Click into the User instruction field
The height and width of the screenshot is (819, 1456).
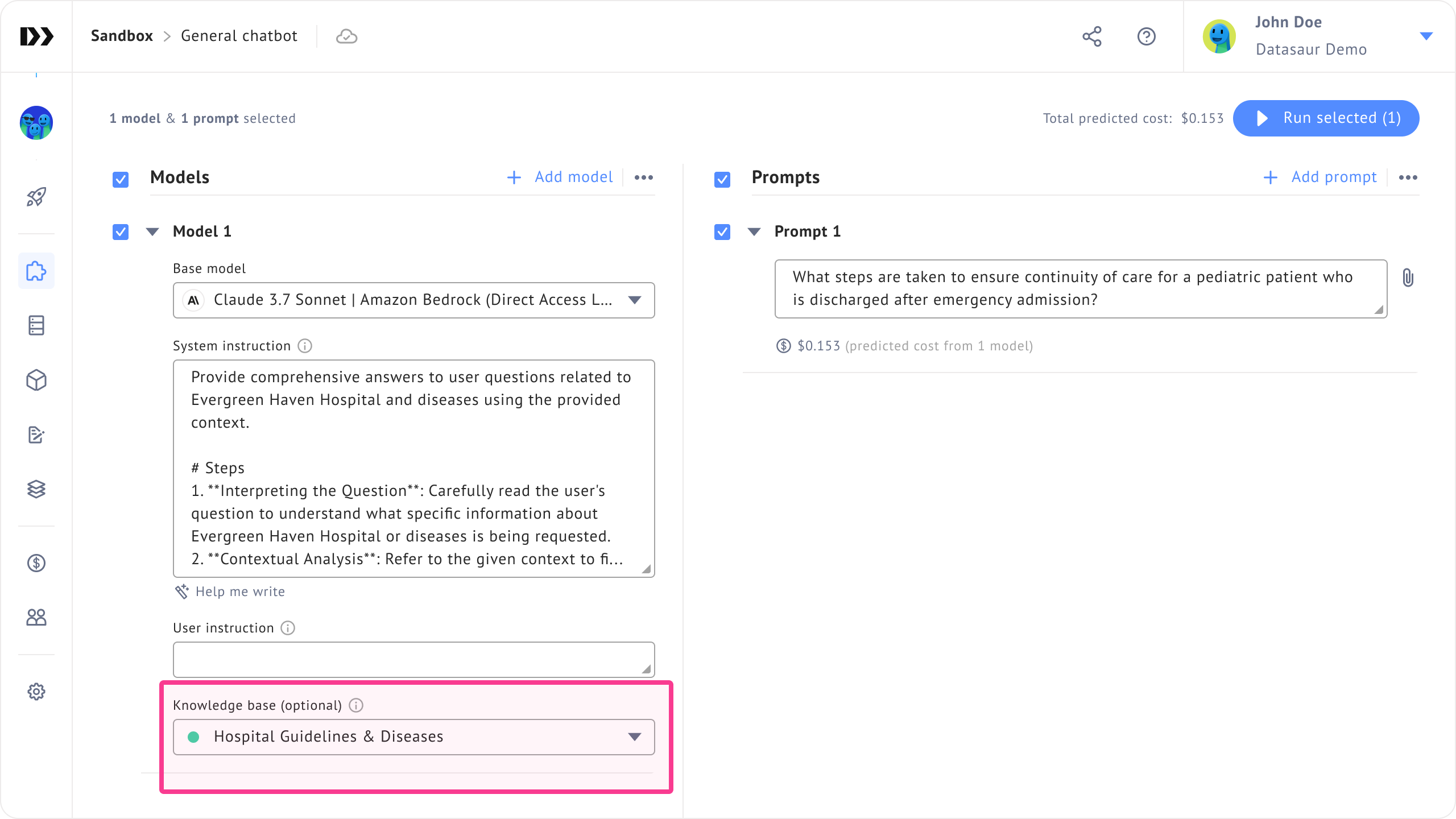tap(413, 660)
